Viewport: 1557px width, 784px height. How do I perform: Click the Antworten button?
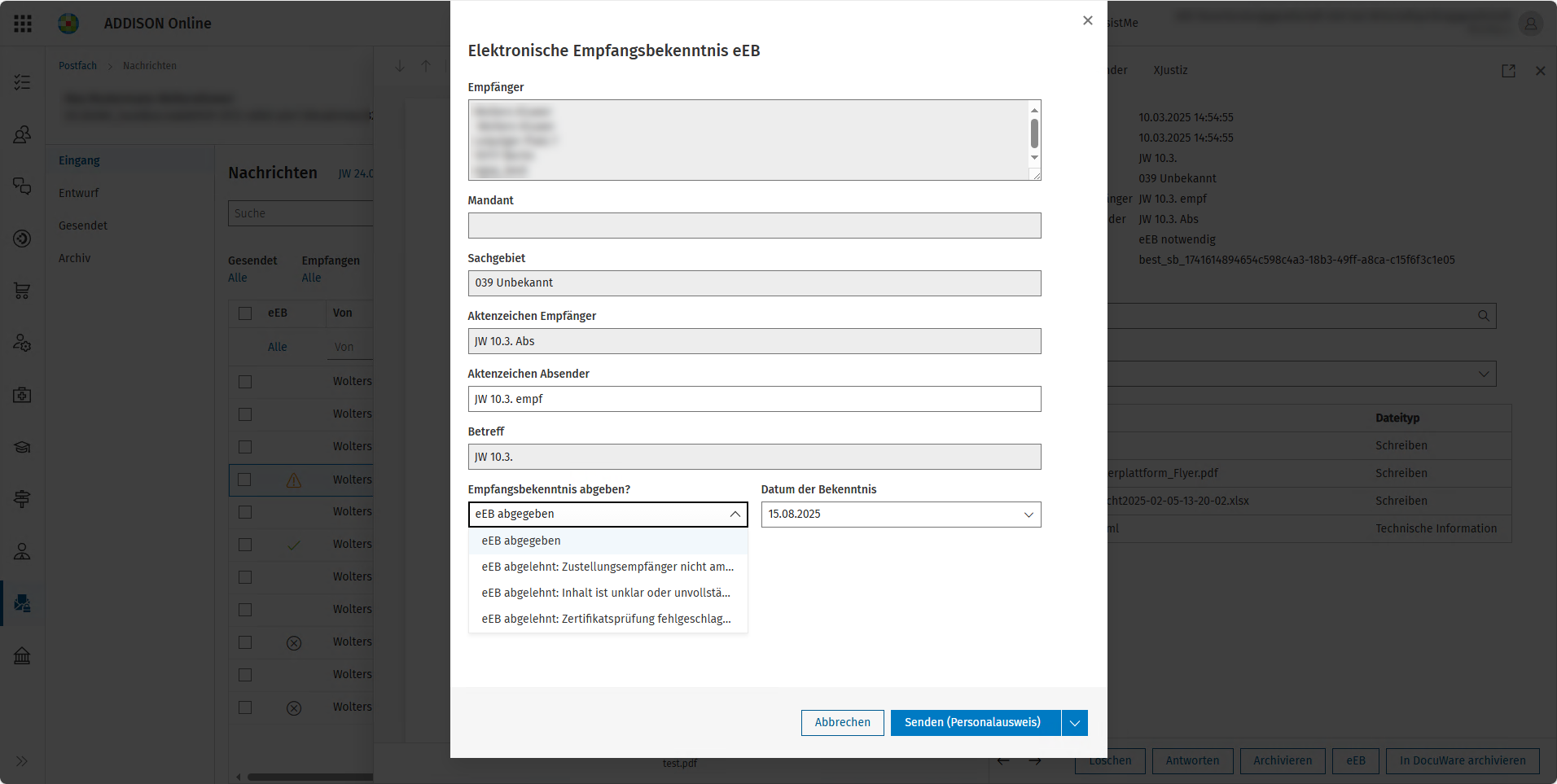(x=1193, y=761)
